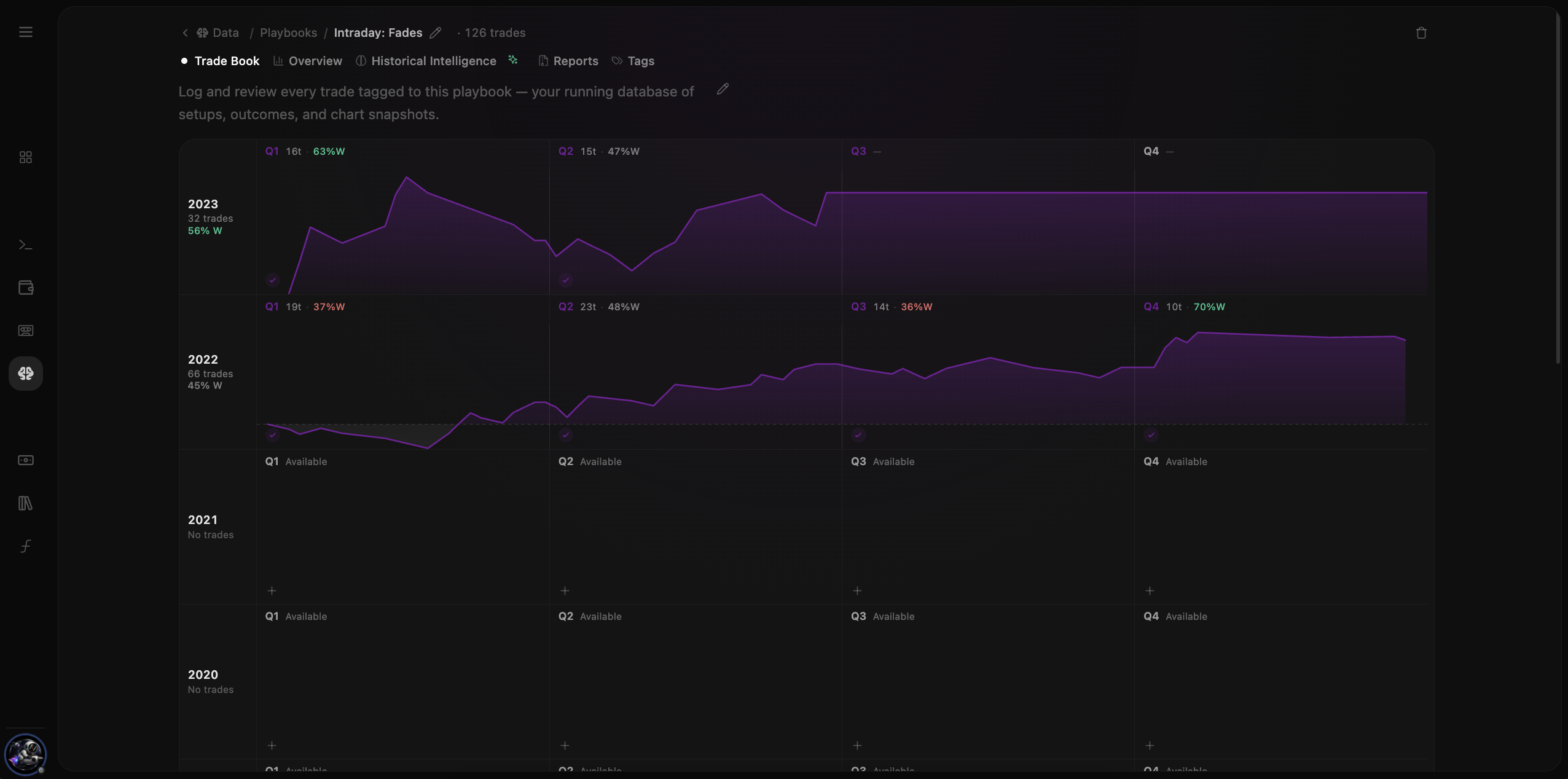Open the Historical Intelligence tab
The width and height of the screenshot is (1568, 779).
[x=426, y=61]
